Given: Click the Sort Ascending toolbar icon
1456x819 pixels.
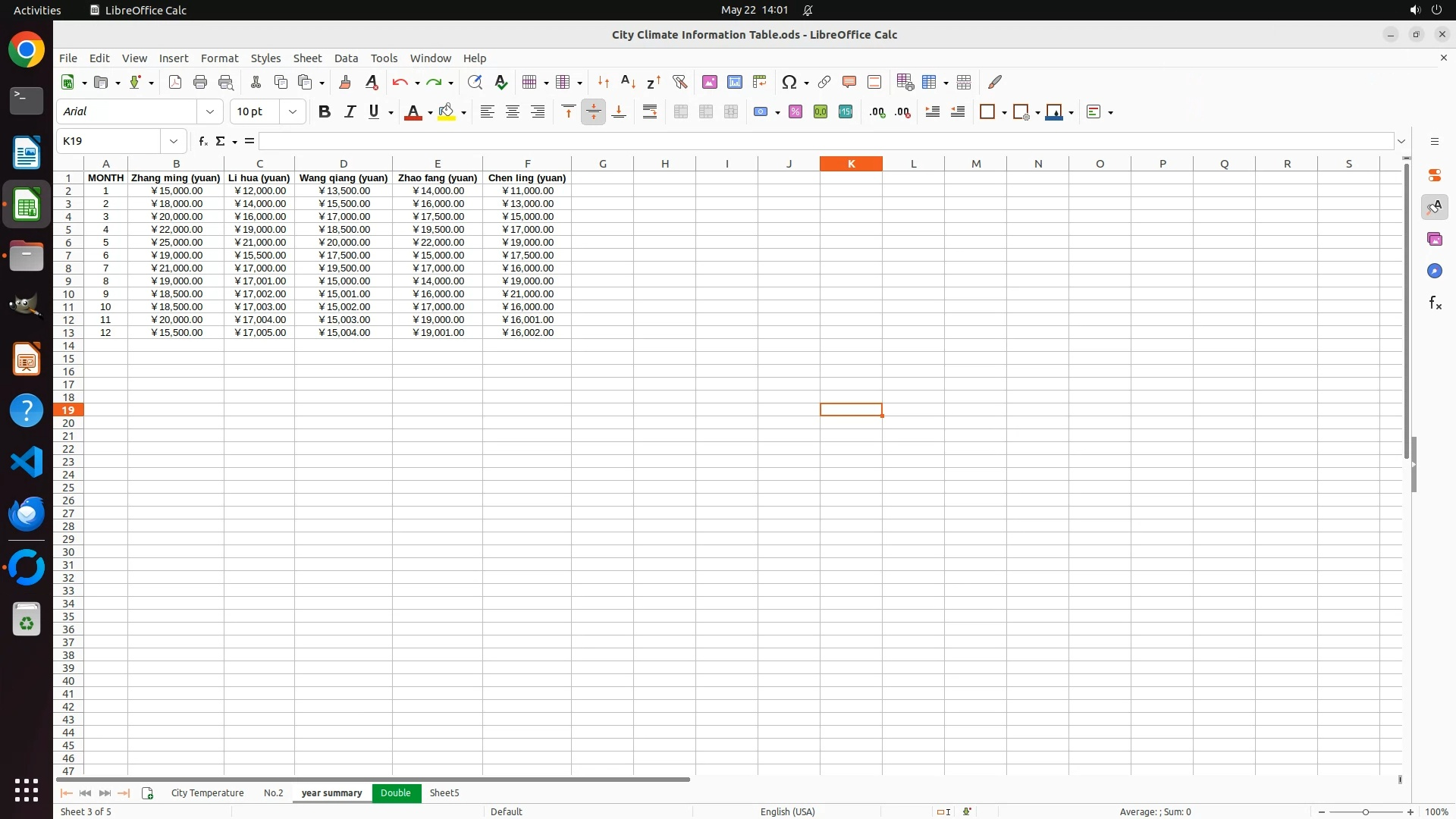Looking at the screenshot, I should click(x=628, y=82).
